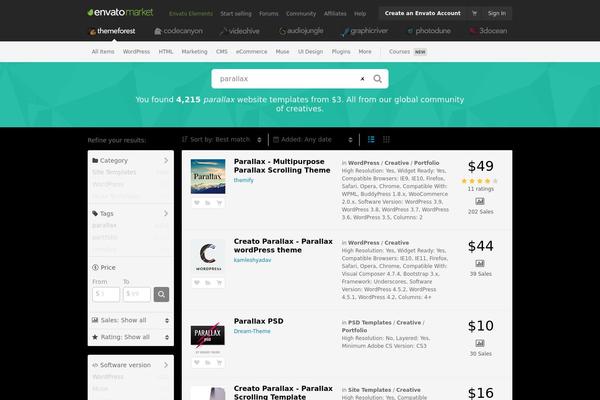Open the Envato Elements link
The height and width of the screenshot is (400, 600).
191,13
